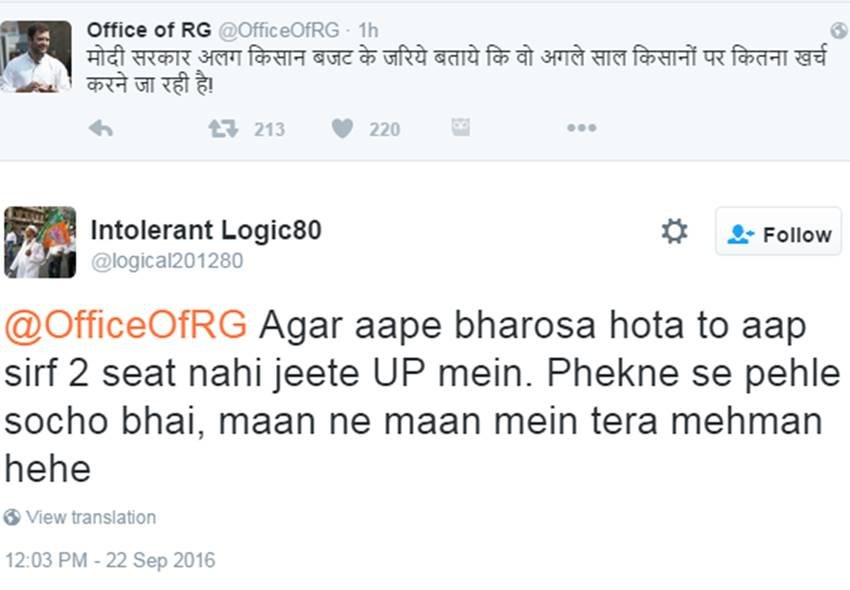The image size is (850, 590).
Task: Click the Office of RG display name
Action: (x=149, y=30)
